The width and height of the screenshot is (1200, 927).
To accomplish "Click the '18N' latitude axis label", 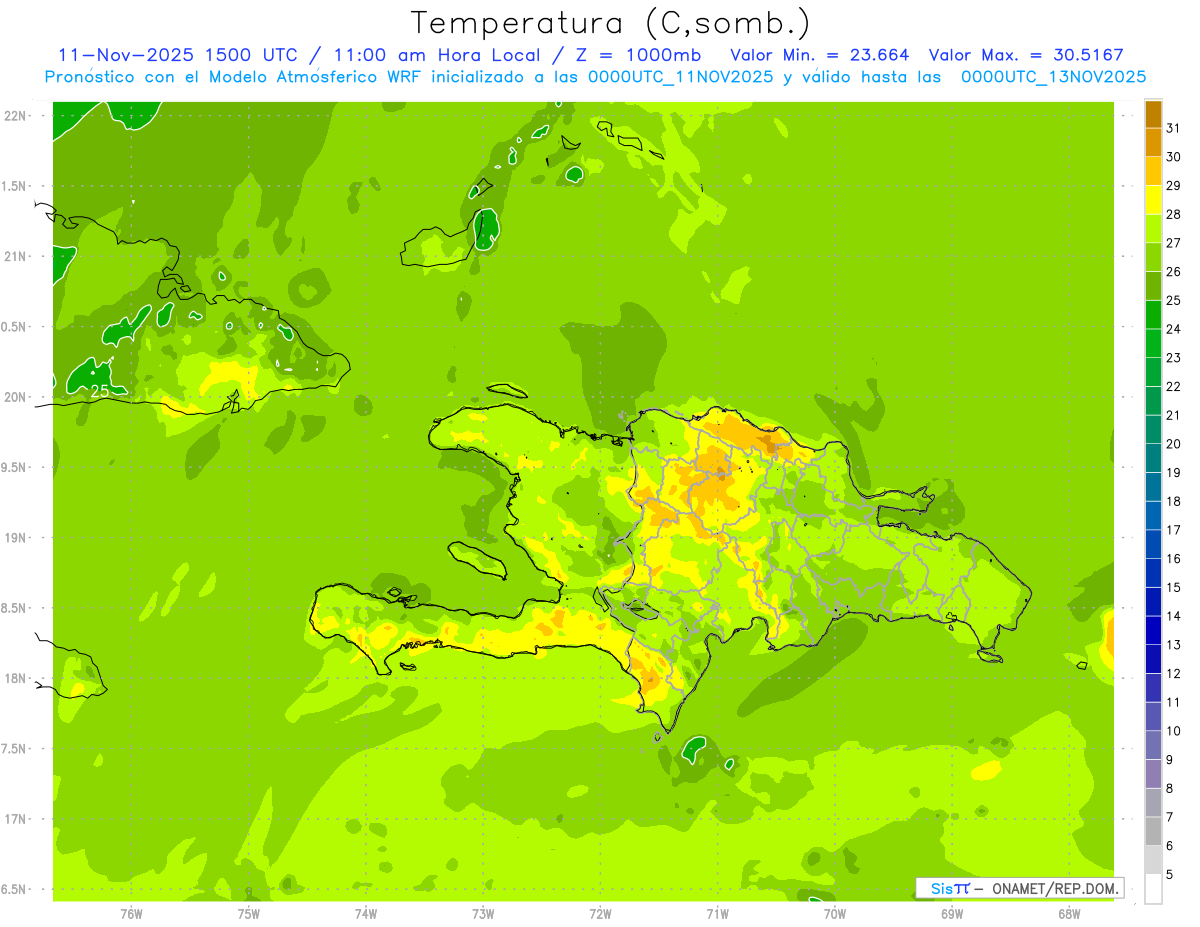I will [x=16, y=678].
